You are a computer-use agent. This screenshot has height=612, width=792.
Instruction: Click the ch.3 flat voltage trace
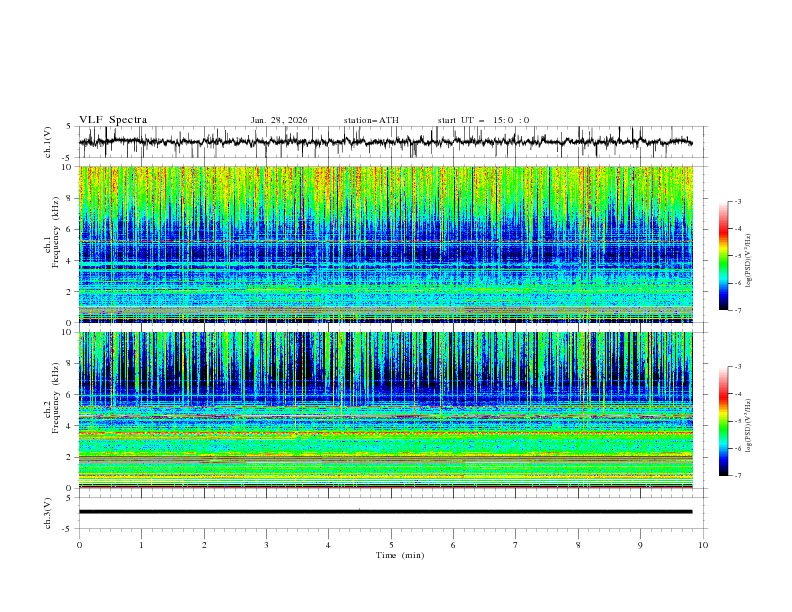point(386,512)
